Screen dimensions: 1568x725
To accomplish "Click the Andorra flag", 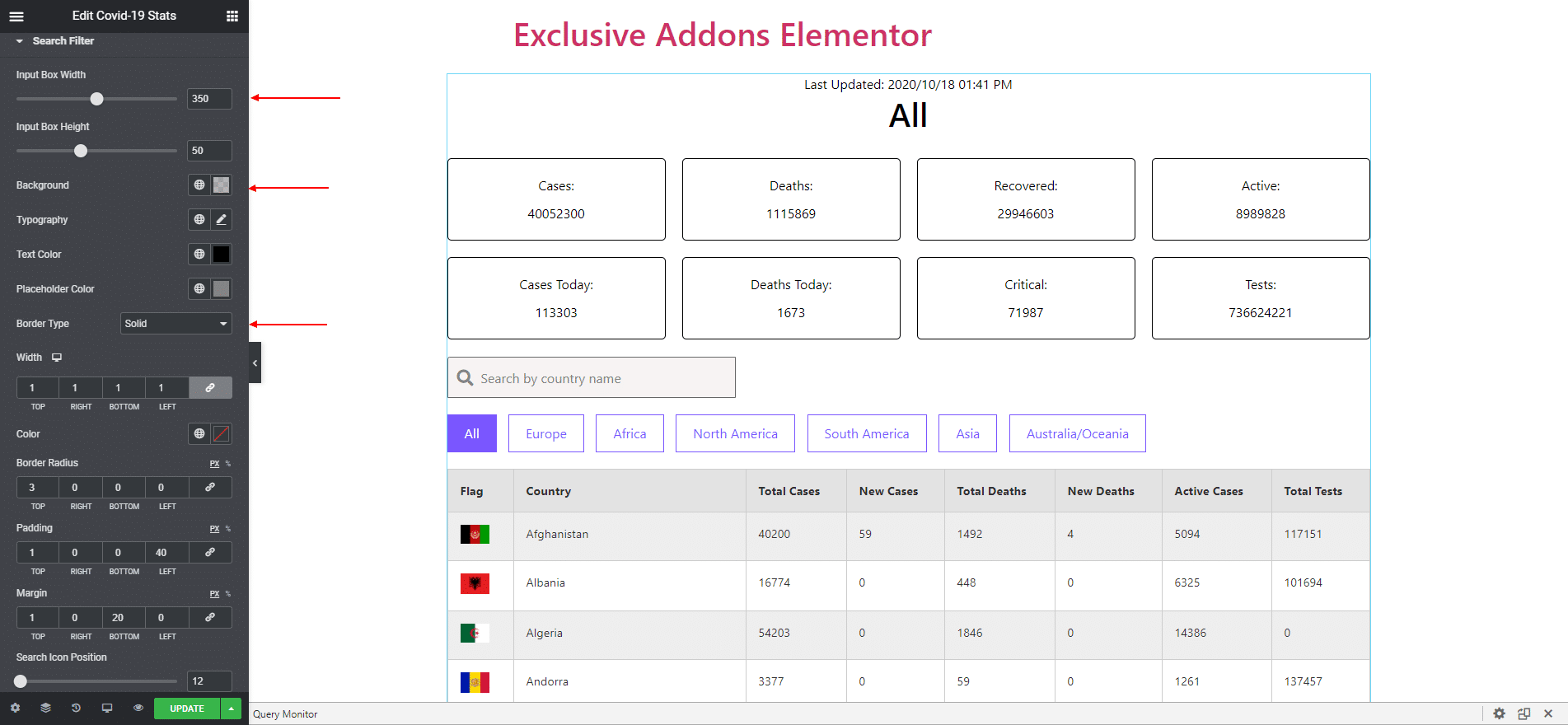I will [x=475, y=682].
